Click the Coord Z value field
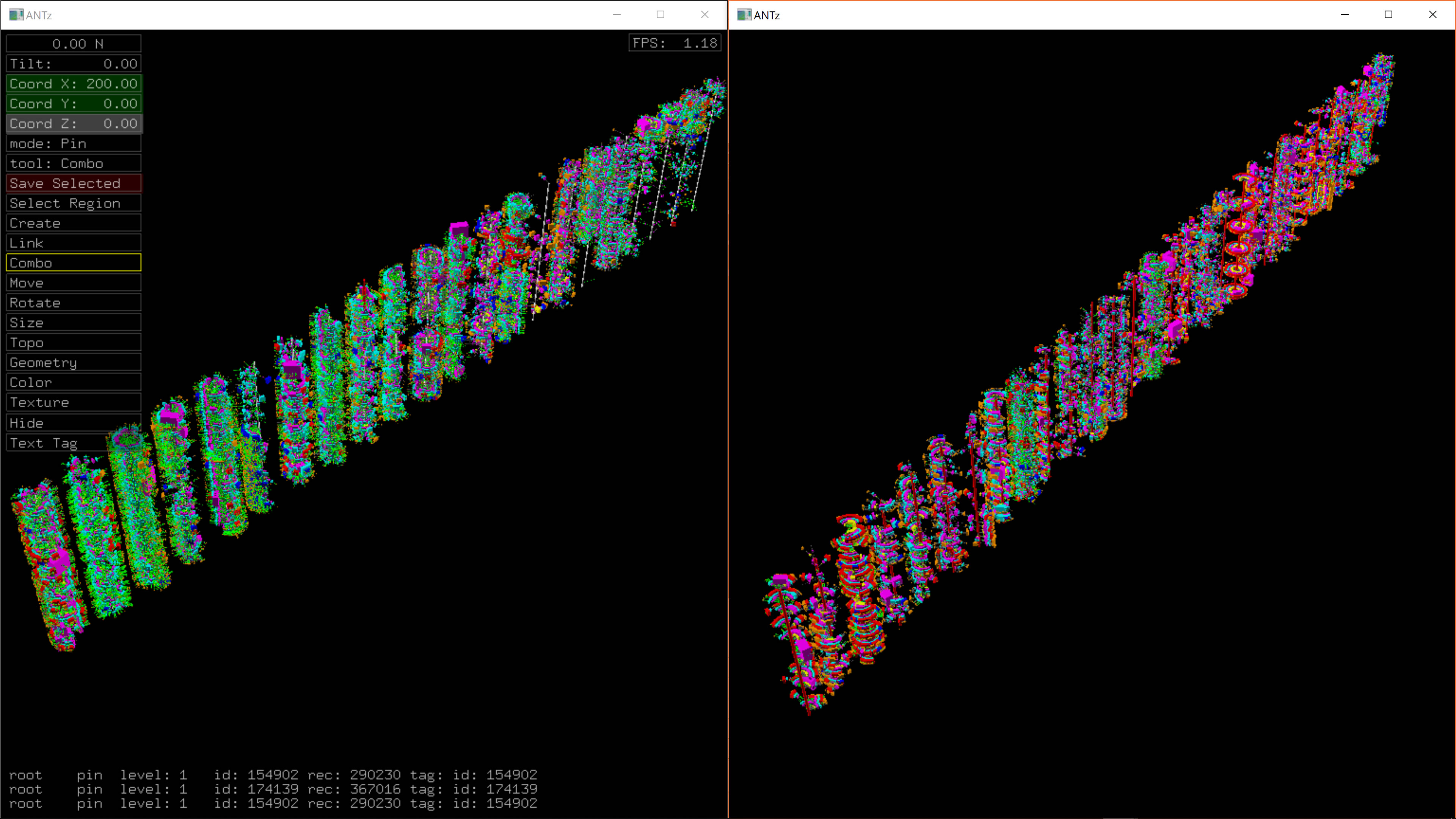Image resolution: width=1456 pixels, height=819 pixels. (x=74, y=124)
